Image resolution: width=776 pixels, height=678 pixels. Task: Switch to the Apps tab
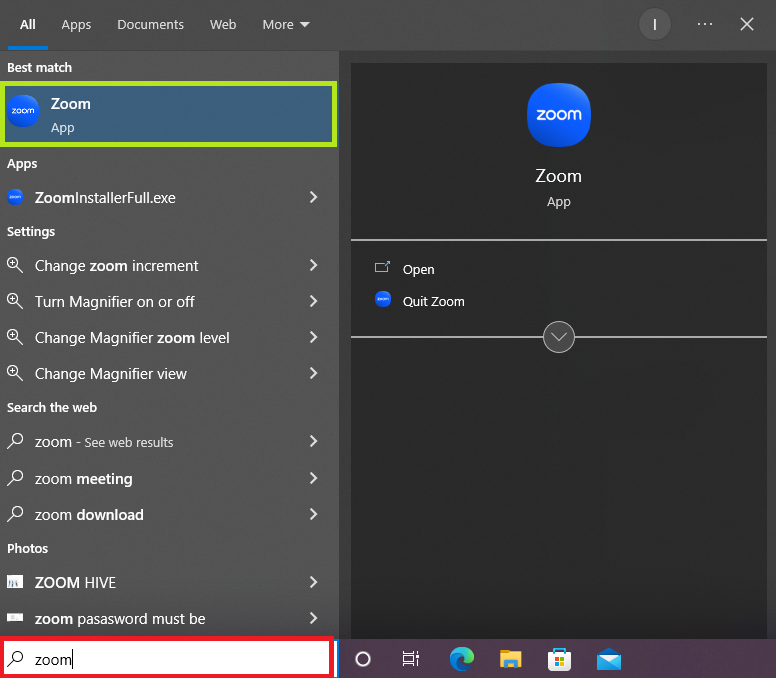[x=76, y=24]
